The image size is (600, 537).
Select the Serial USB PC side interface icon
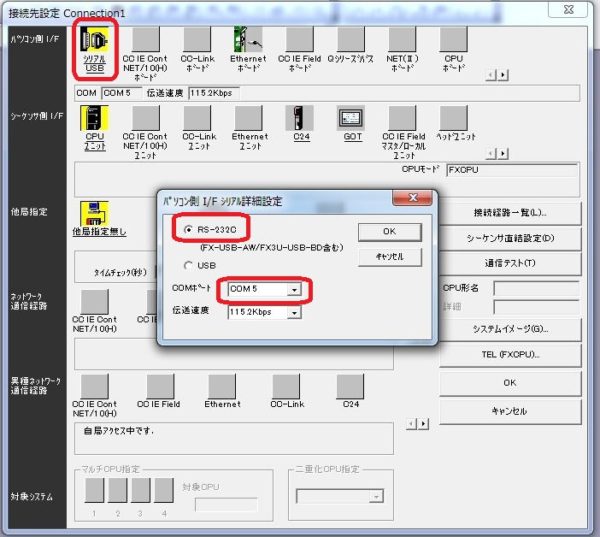coord(94,40)
